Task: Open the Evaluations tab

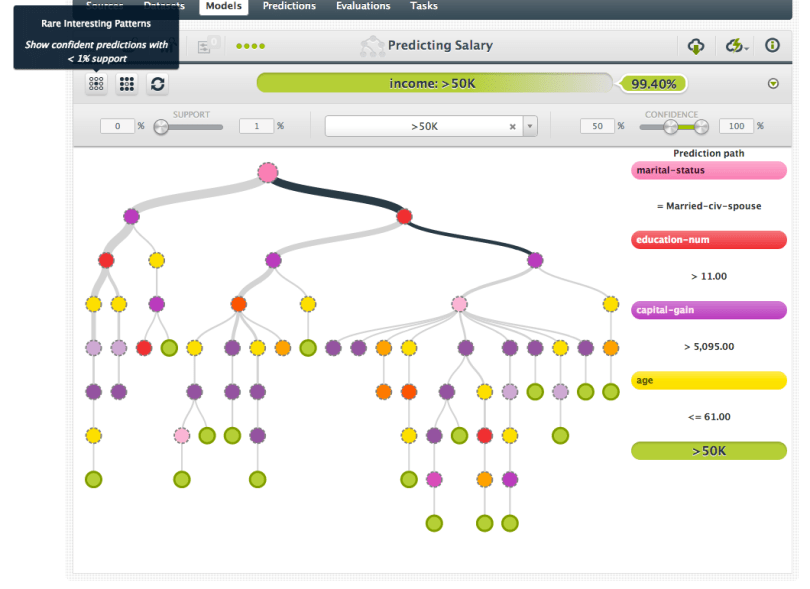Action: pyautogui.click(x=362, y=6)
